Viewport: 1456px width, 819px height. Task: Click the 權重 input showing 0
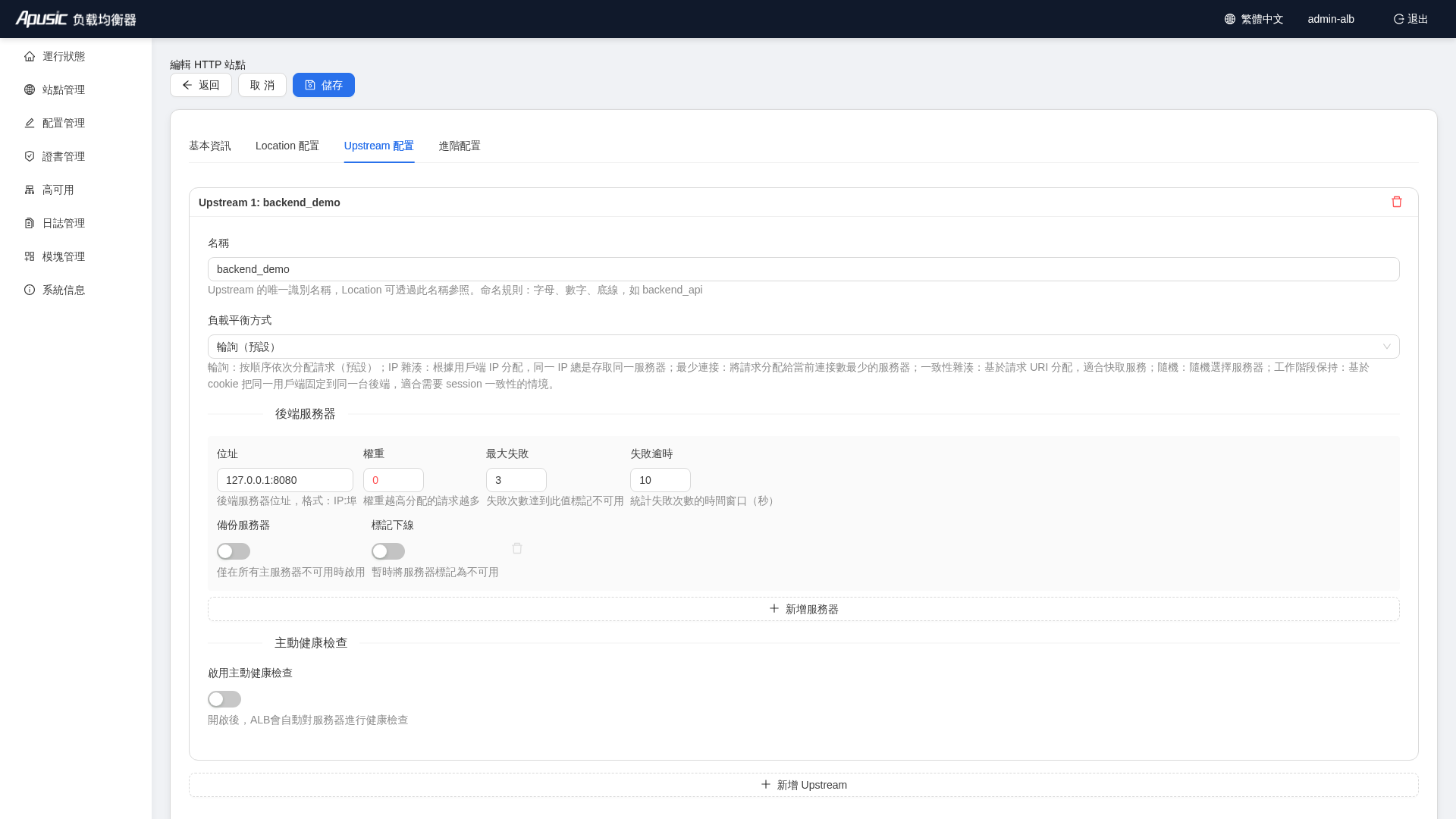(x=394, y=480)
